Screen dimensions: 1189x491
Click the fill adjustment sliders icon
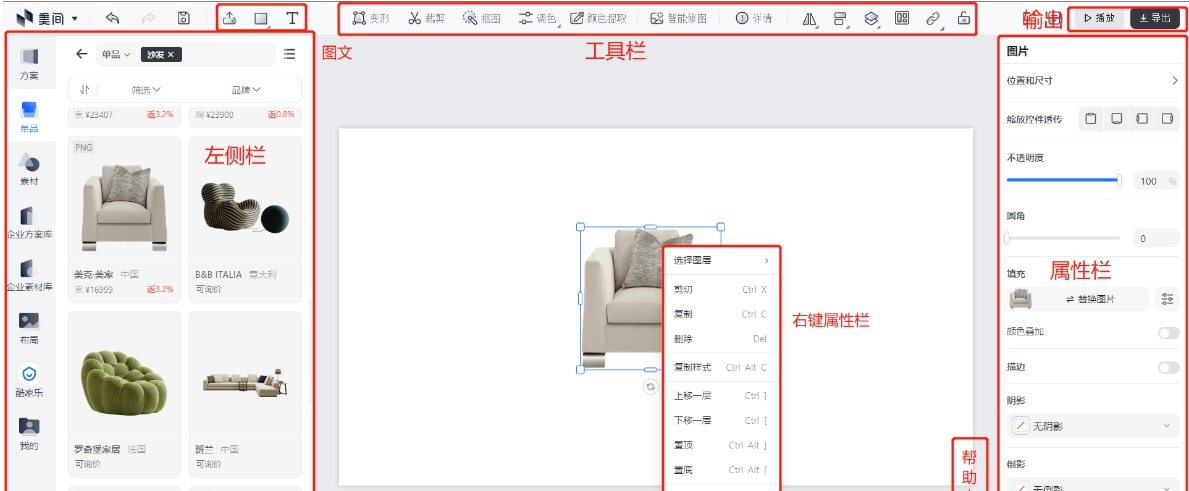(1167, 299)
